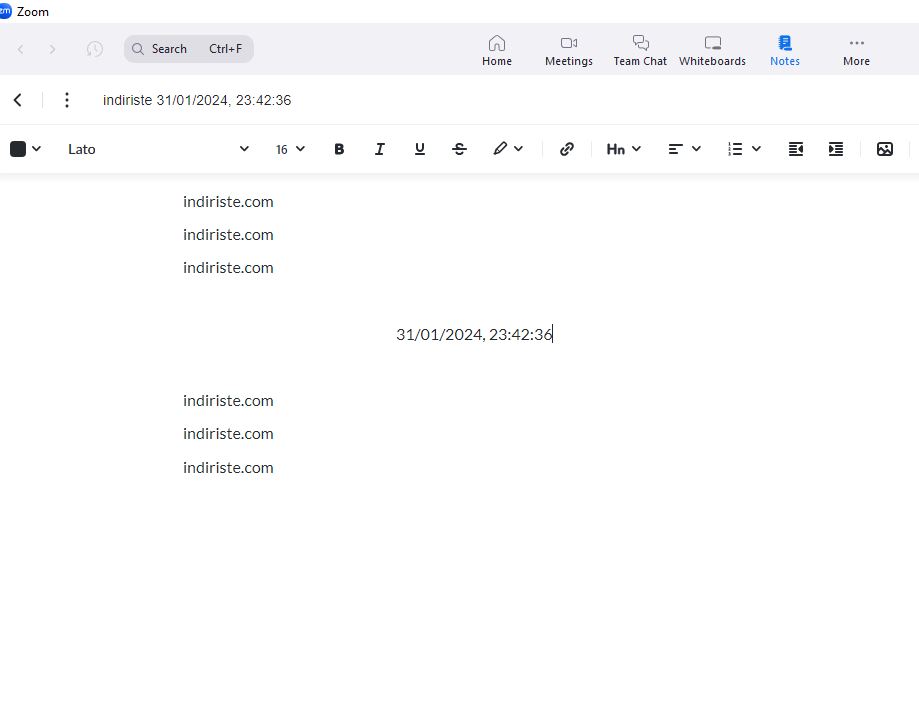This screenshot has width=919, height=724.
Task: Open the Whiteboards tab
Action: [x=712, y=50]
